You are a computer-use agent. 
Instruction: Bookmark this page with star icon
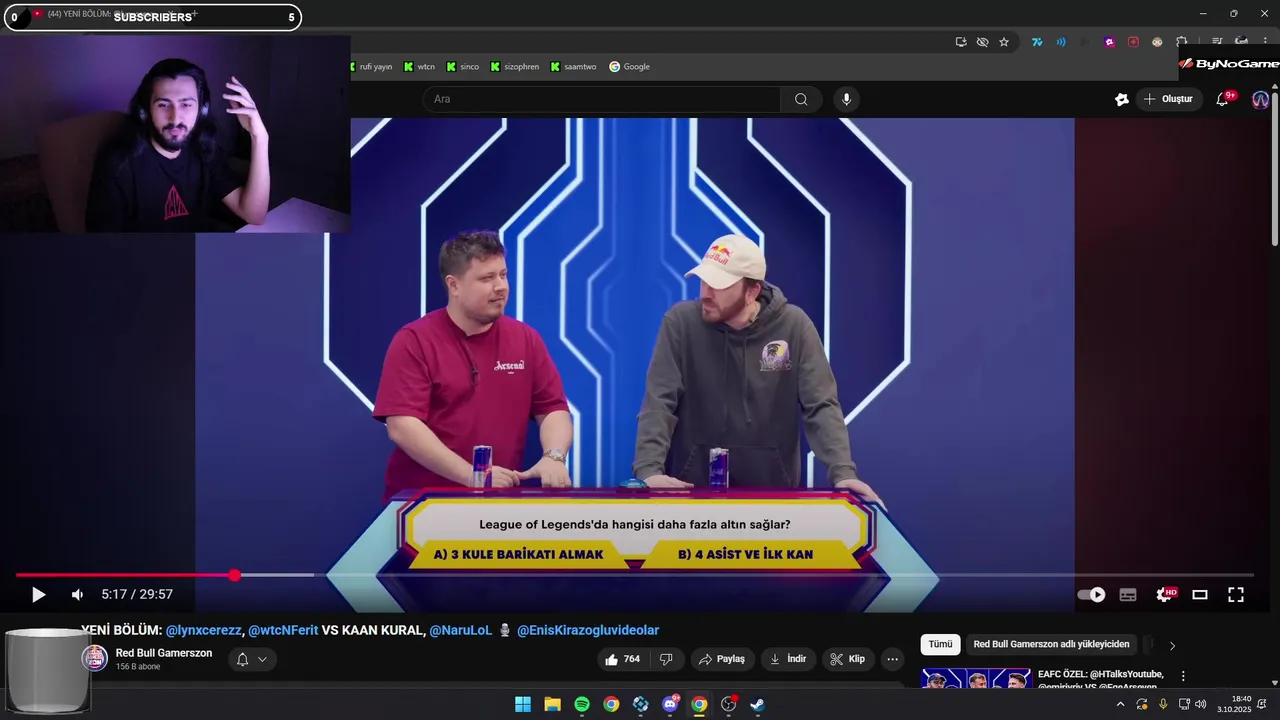pyautogui.click(x=1004, y=42)
